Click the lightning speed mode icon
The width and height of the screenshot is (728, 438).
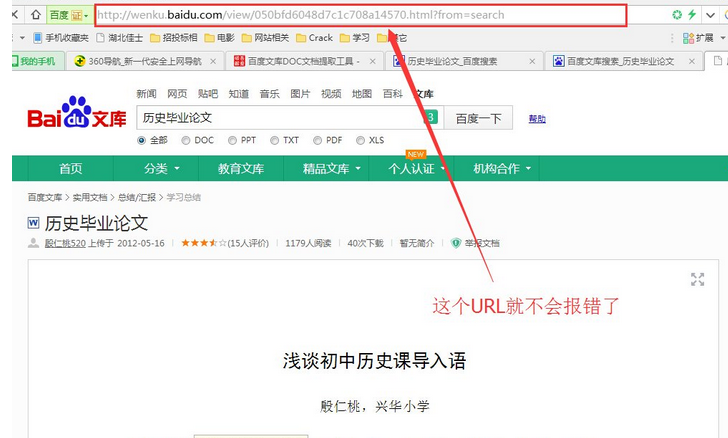pyautogui.click(x=692, y=15)
